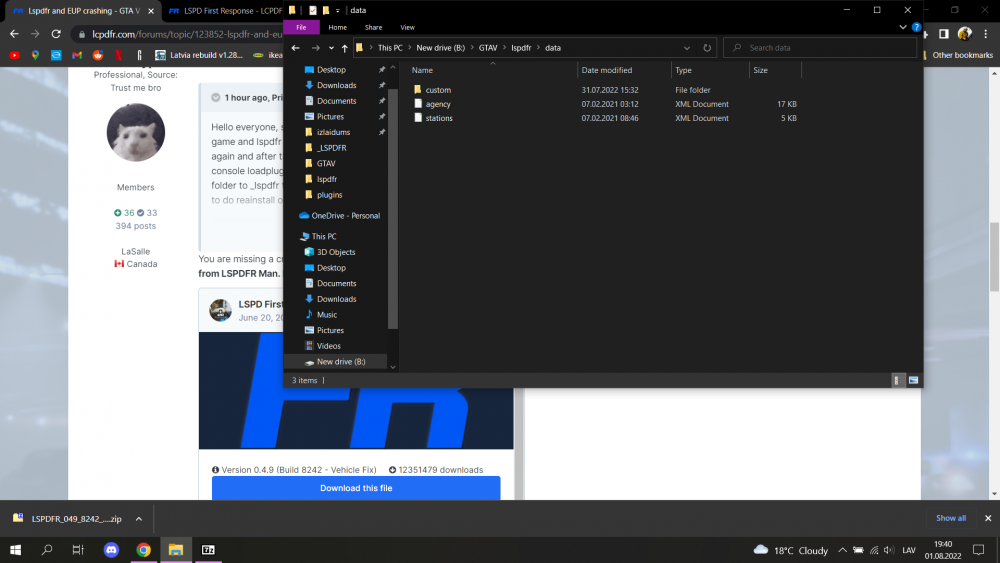Open GTAV folder in navigation pane
The height and width of the screenshot is (563, 1000).
tap(326, 163)
